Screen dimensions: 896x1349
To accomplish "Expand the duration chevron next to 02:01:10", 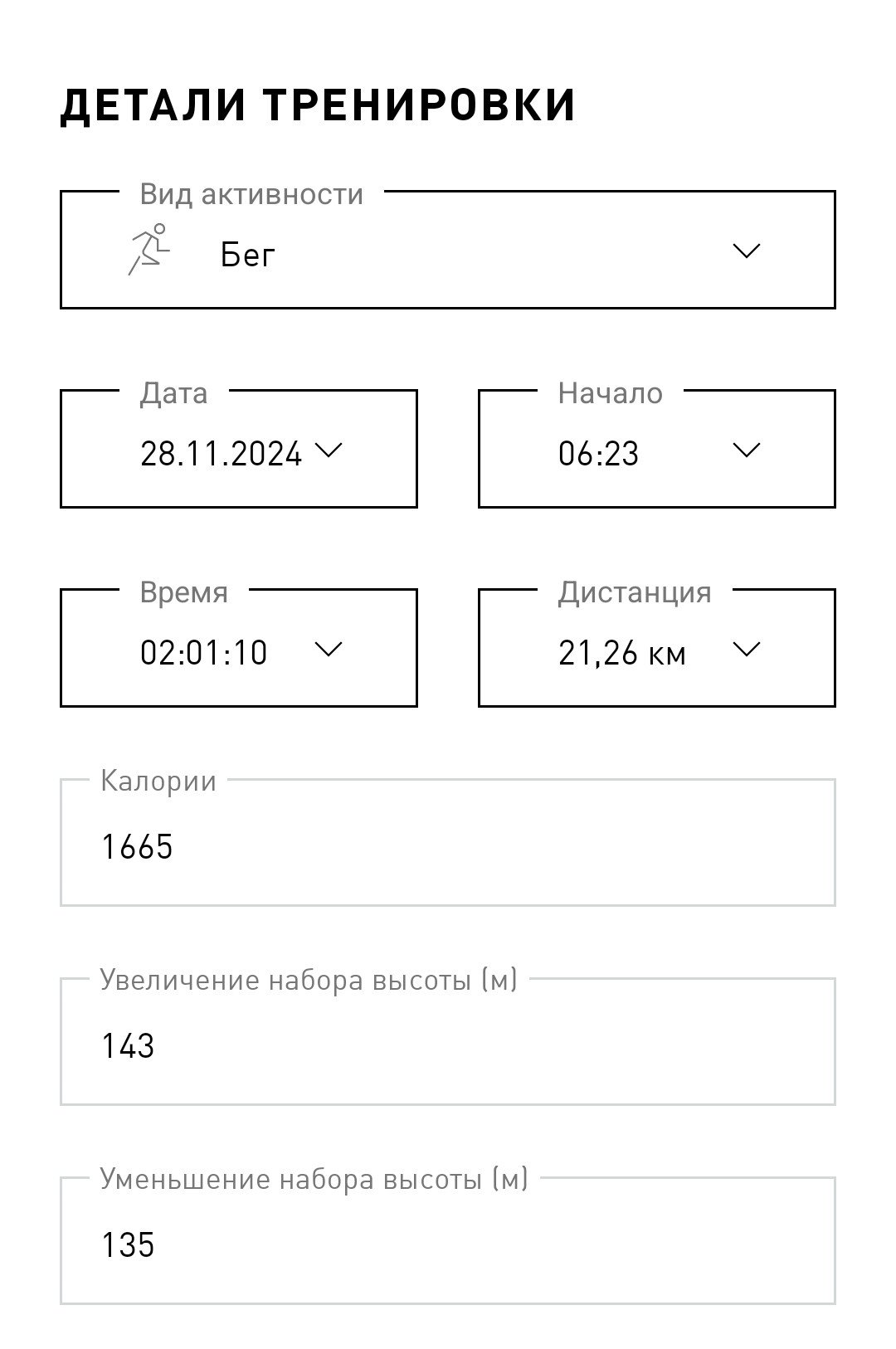I will [x=329, y=650].
